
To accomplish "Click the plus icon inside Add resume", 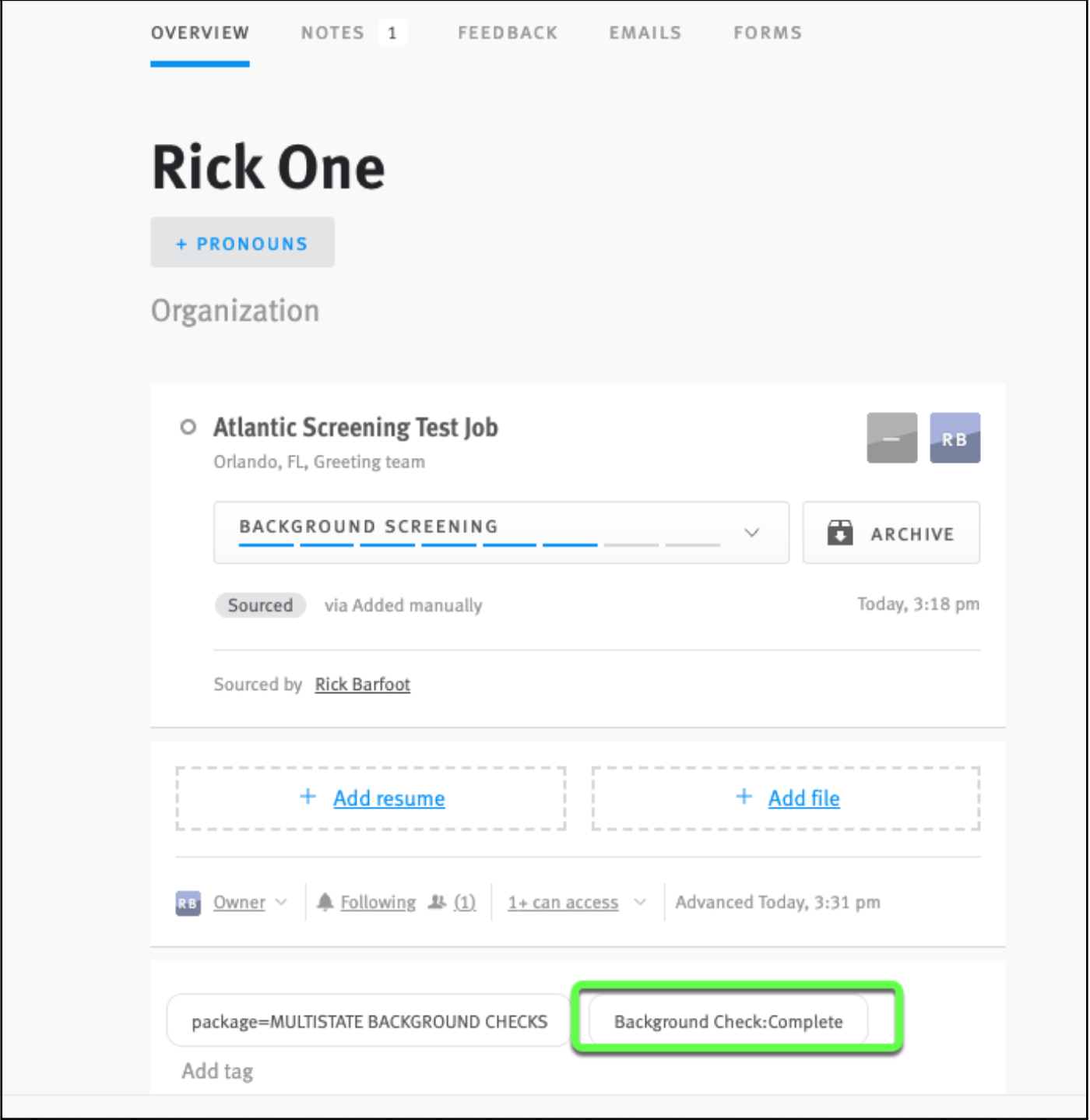I will (x=308, y=798).
